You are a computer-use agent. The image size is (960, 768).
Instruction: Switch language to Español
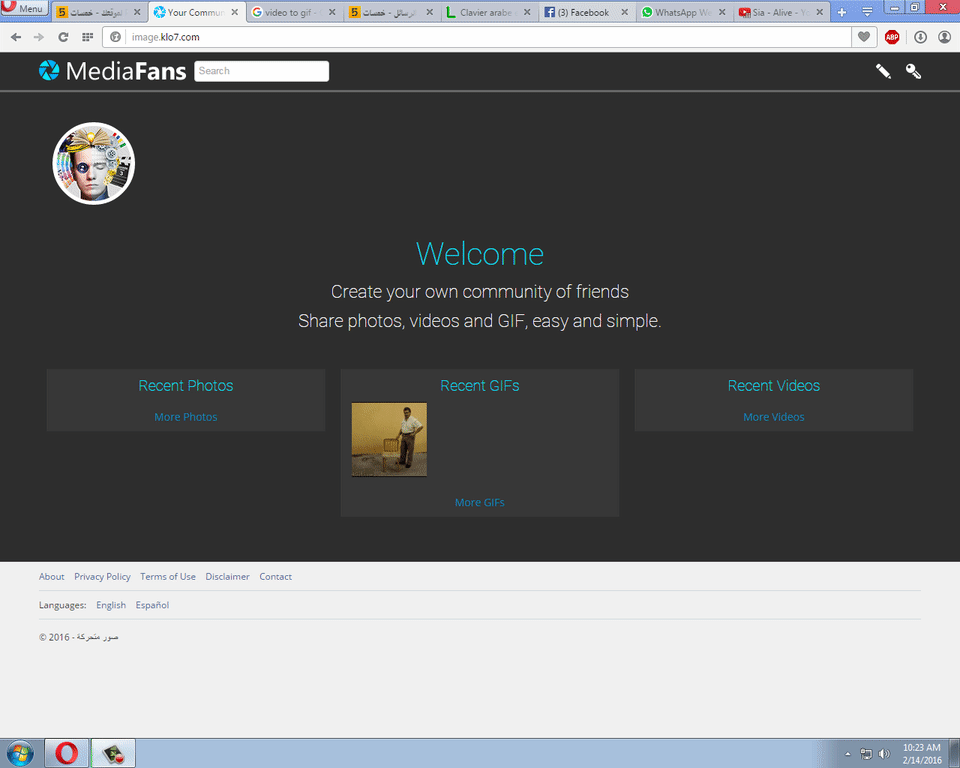click(x=152, y=605)
